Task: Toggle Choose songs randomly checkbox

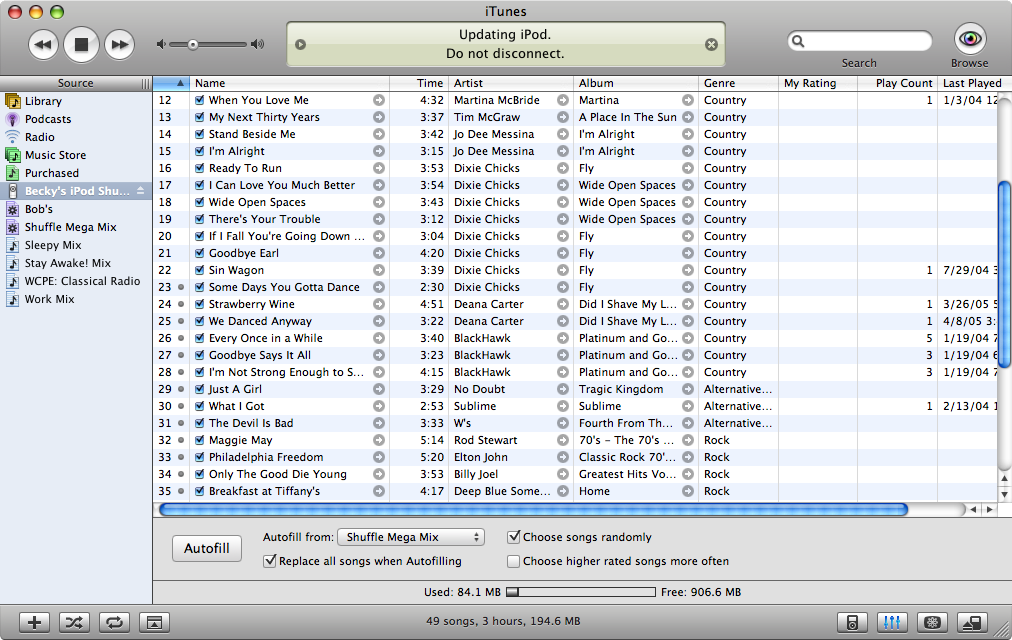Action: 514,537
